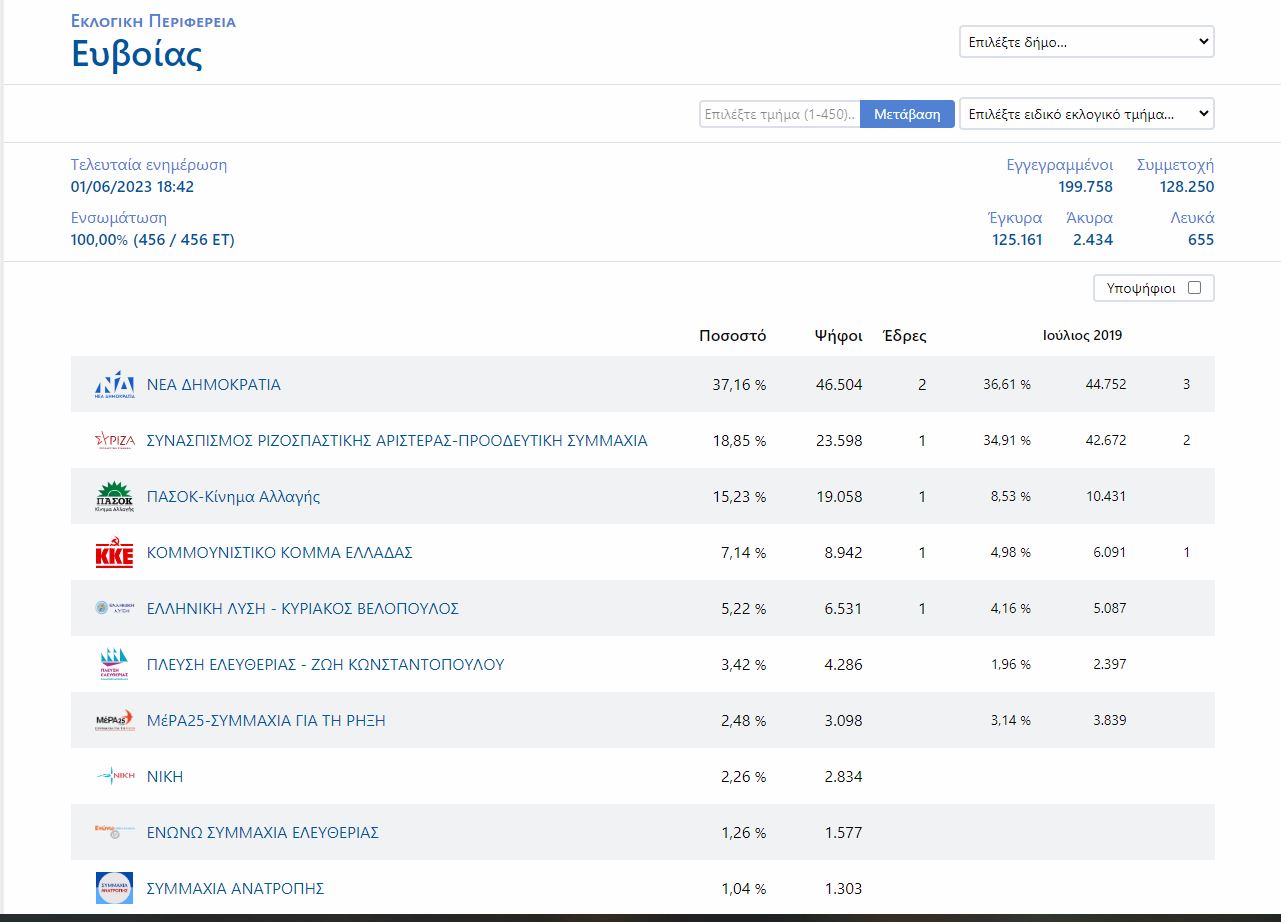Click the Συμμετοχή label
The width and height of the screenshot is (1281, 922).
click(x=1176, y=165)
